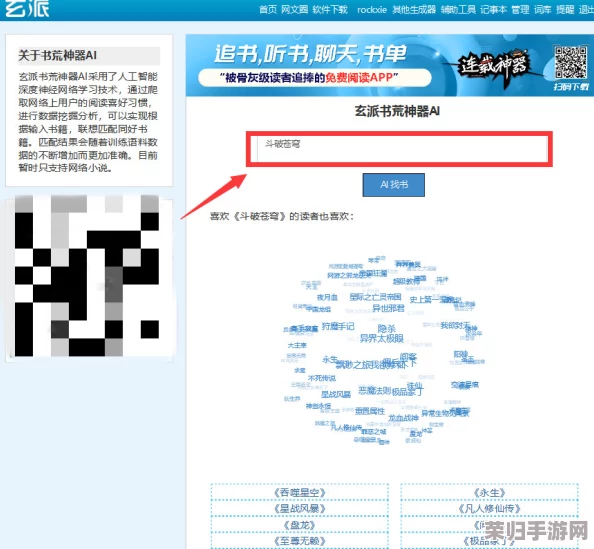Open the rockxie user link

coord(372,9)
